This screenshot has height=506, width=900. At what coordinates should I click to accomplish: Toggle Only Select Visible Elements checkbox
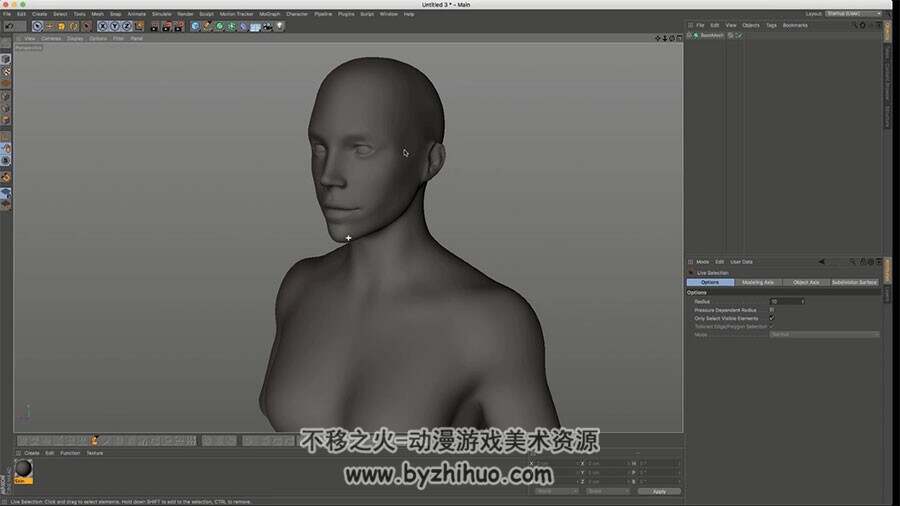click(x=772, y=318)
